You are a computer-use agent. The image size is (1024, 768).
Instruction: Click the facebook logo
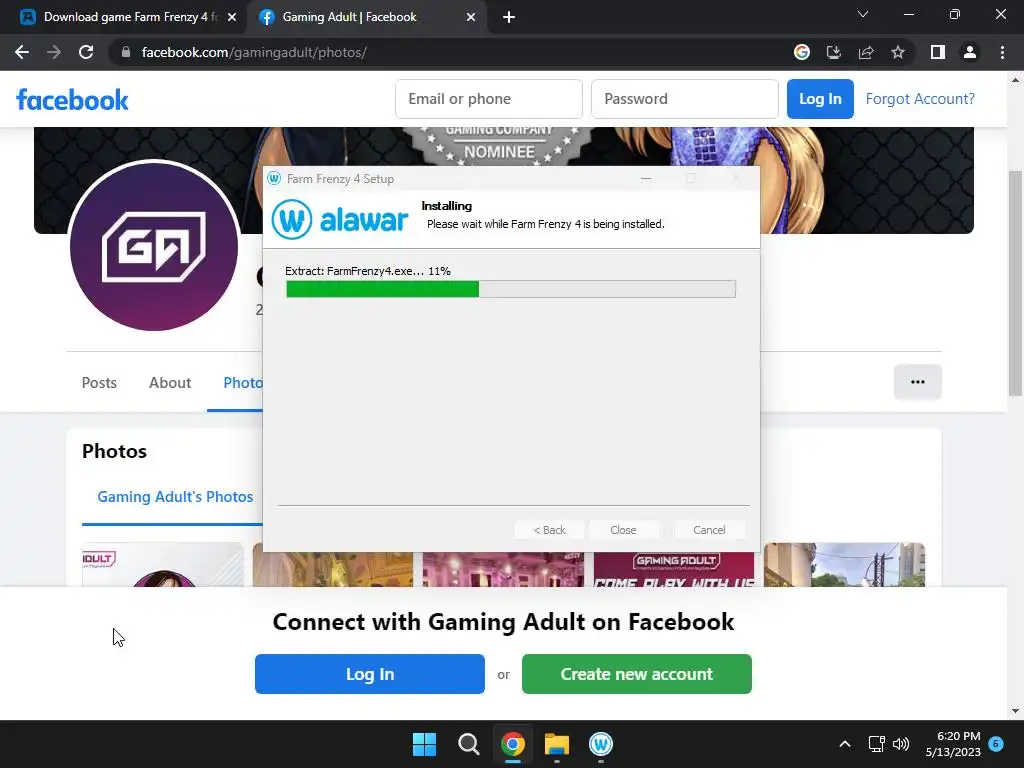[72, 100]
